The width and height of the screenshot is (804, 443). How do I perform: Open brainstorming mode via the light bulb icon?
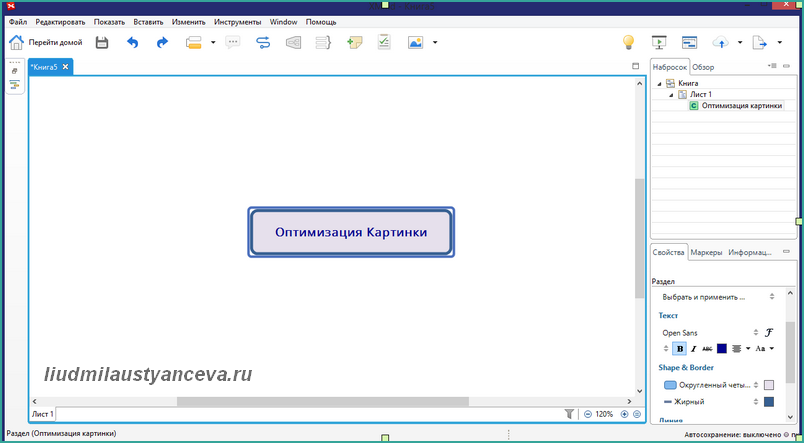coord(629,43)
